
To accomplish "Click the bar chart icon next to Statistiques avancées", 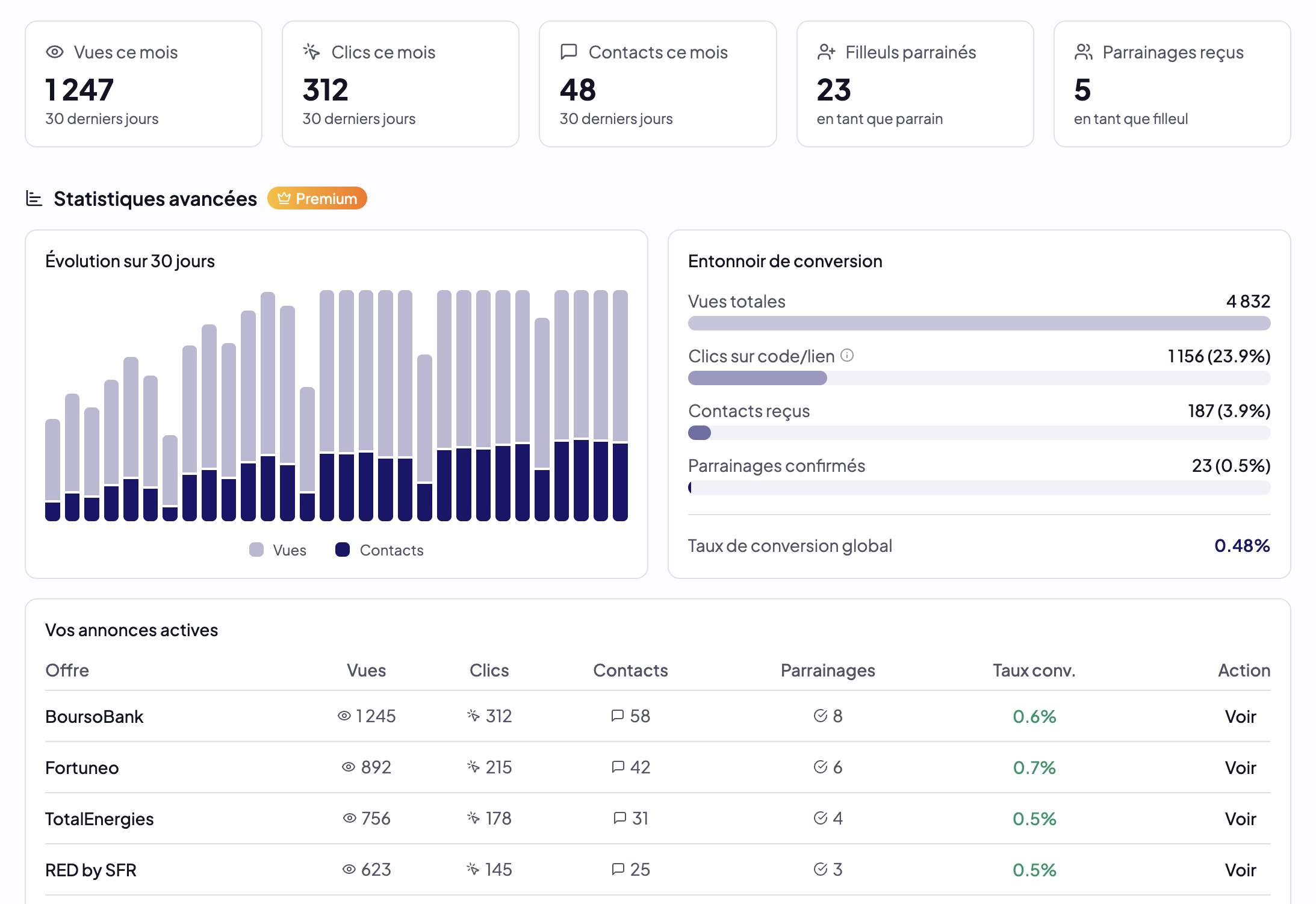I will tap(33, 198).
